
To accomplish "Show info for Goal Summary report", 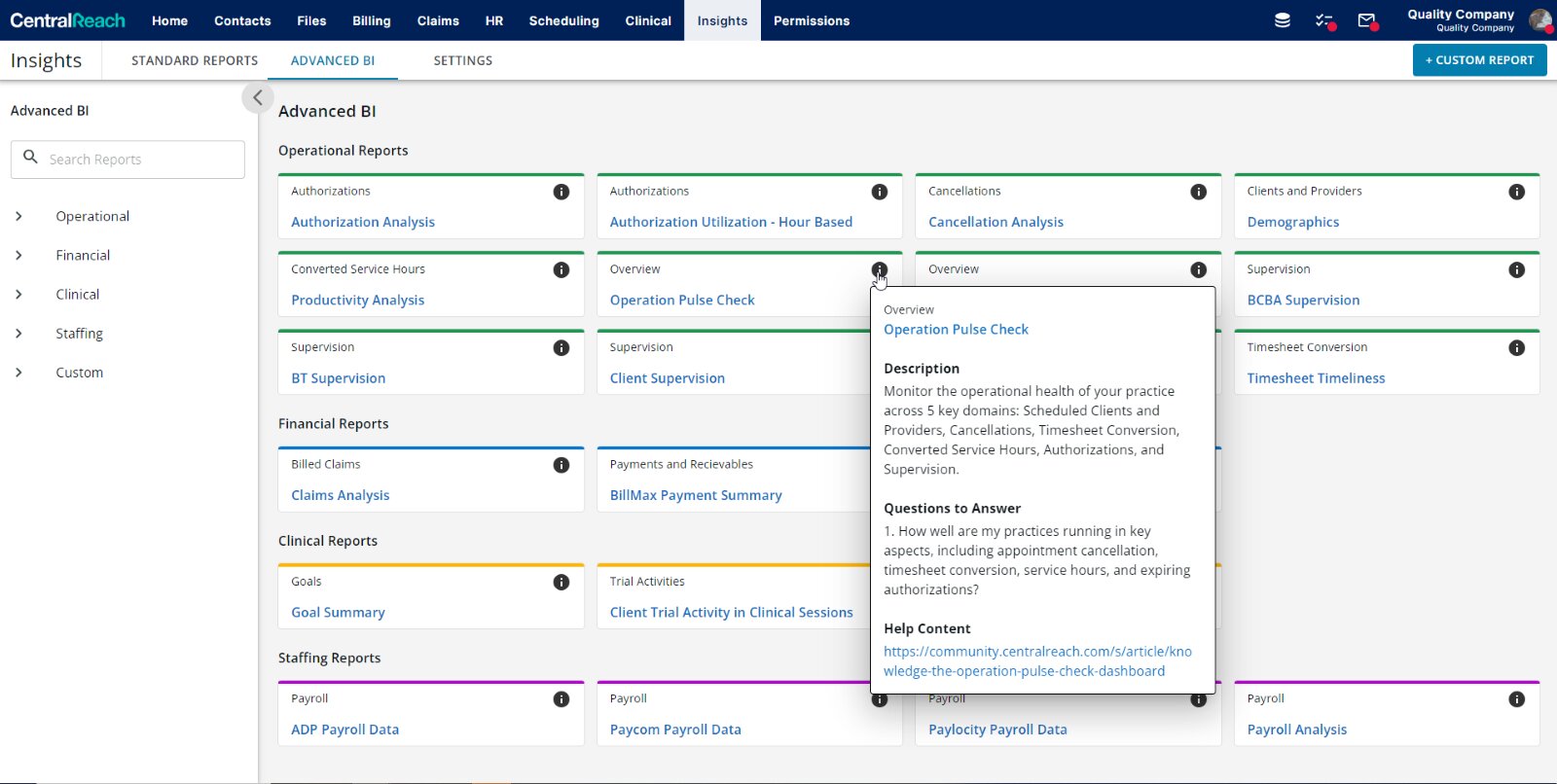I will 561,582.
